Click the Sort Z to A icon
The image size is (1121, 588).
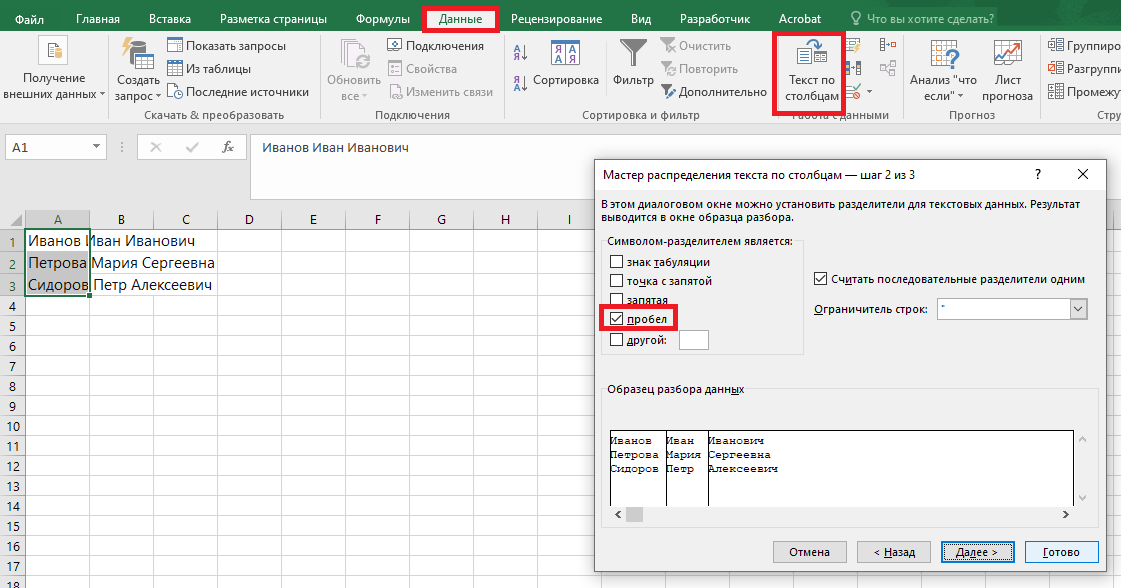pos(520,84)
